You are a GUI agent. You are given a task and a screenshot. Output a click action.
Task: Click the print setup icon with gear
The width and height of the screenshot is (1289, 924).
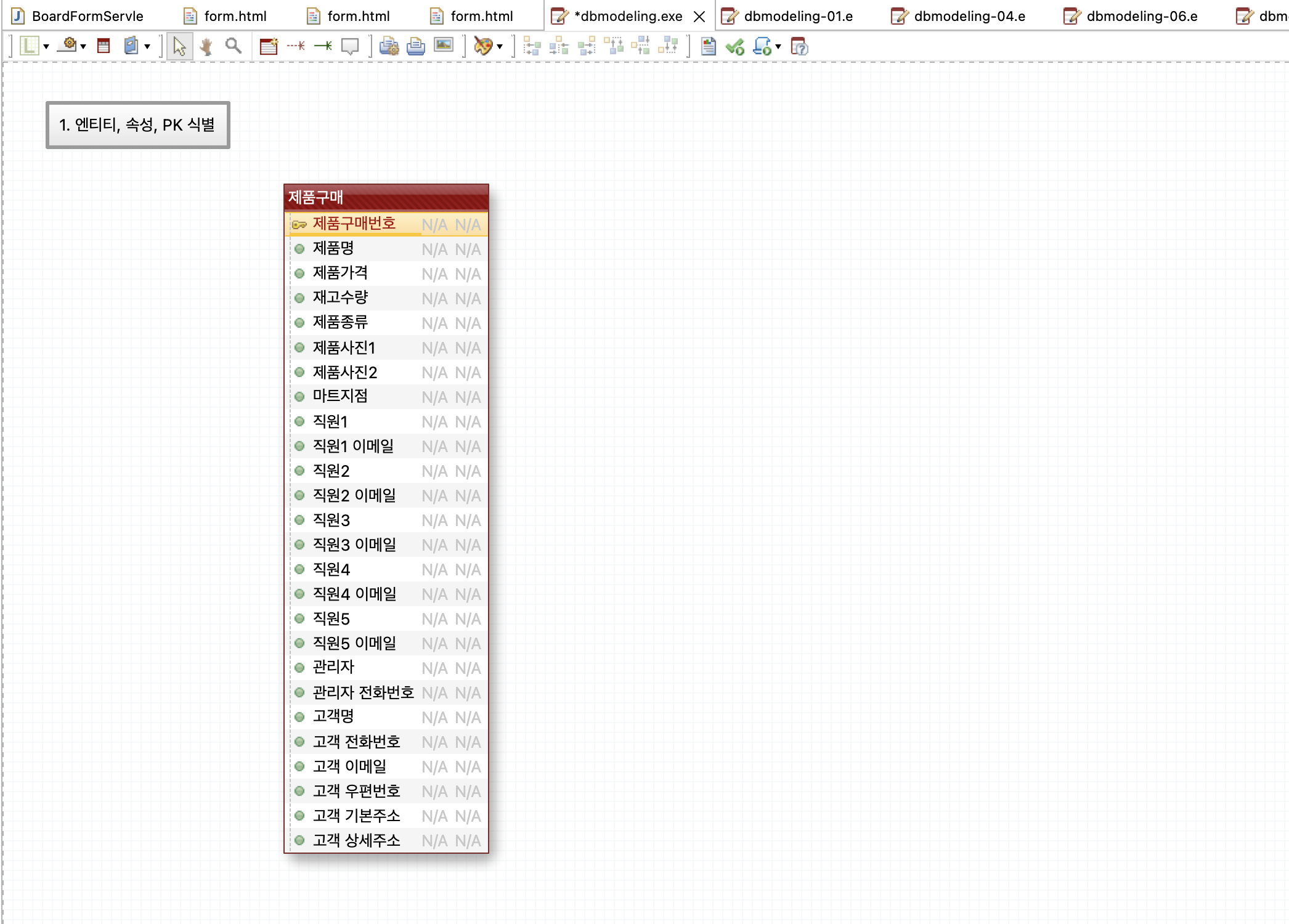click(389, 46)
